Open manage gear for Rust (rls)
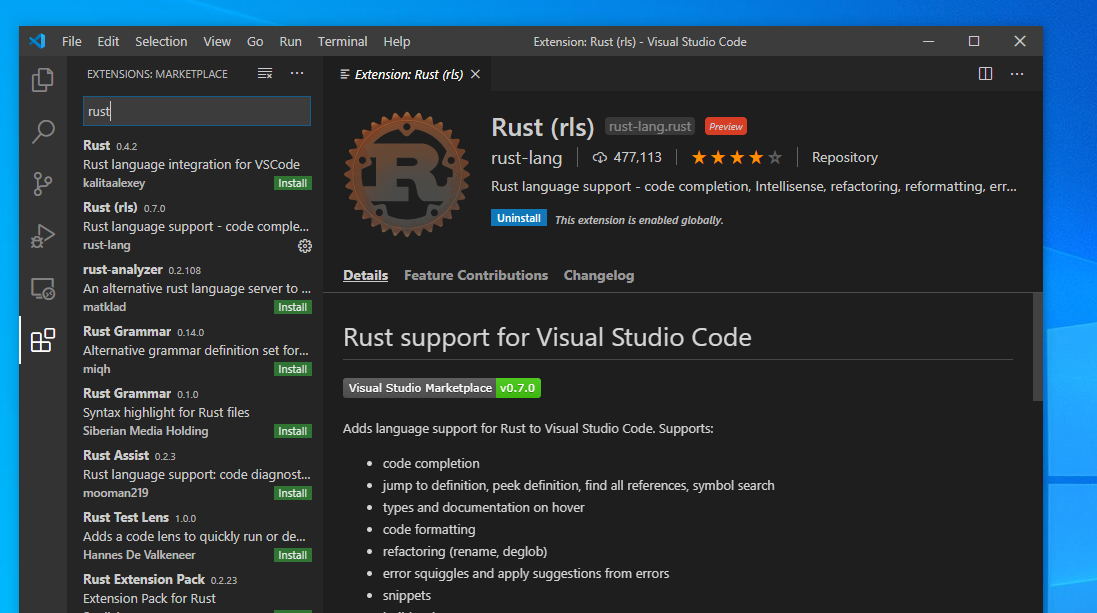The width and height of the screenshot is (1097, 613). (304, 246)
